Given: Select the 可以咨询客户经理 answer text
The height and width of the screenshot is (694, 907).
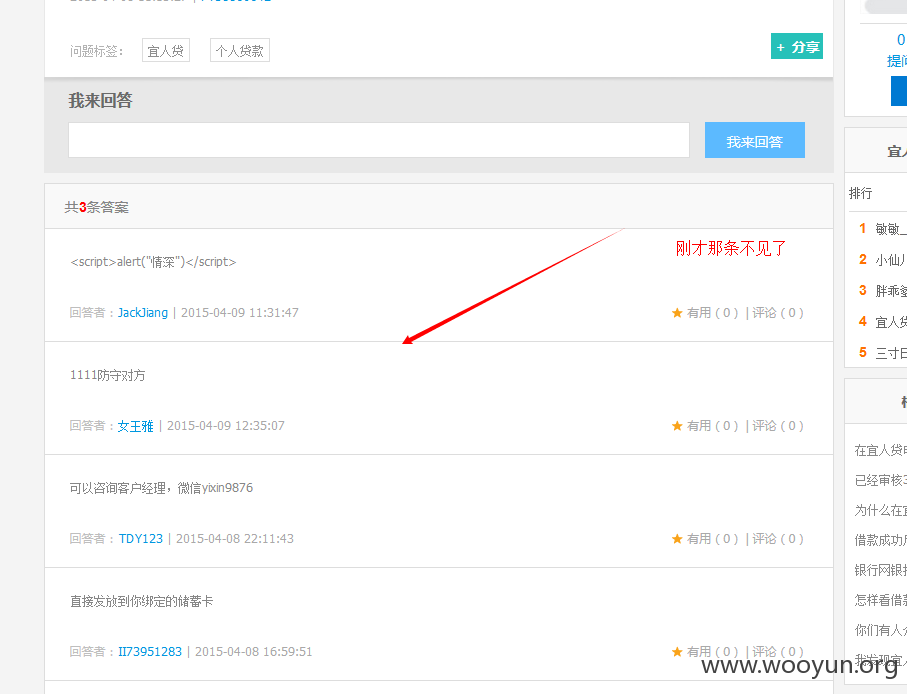Looking at the screenshot, I should pos(161,488).
